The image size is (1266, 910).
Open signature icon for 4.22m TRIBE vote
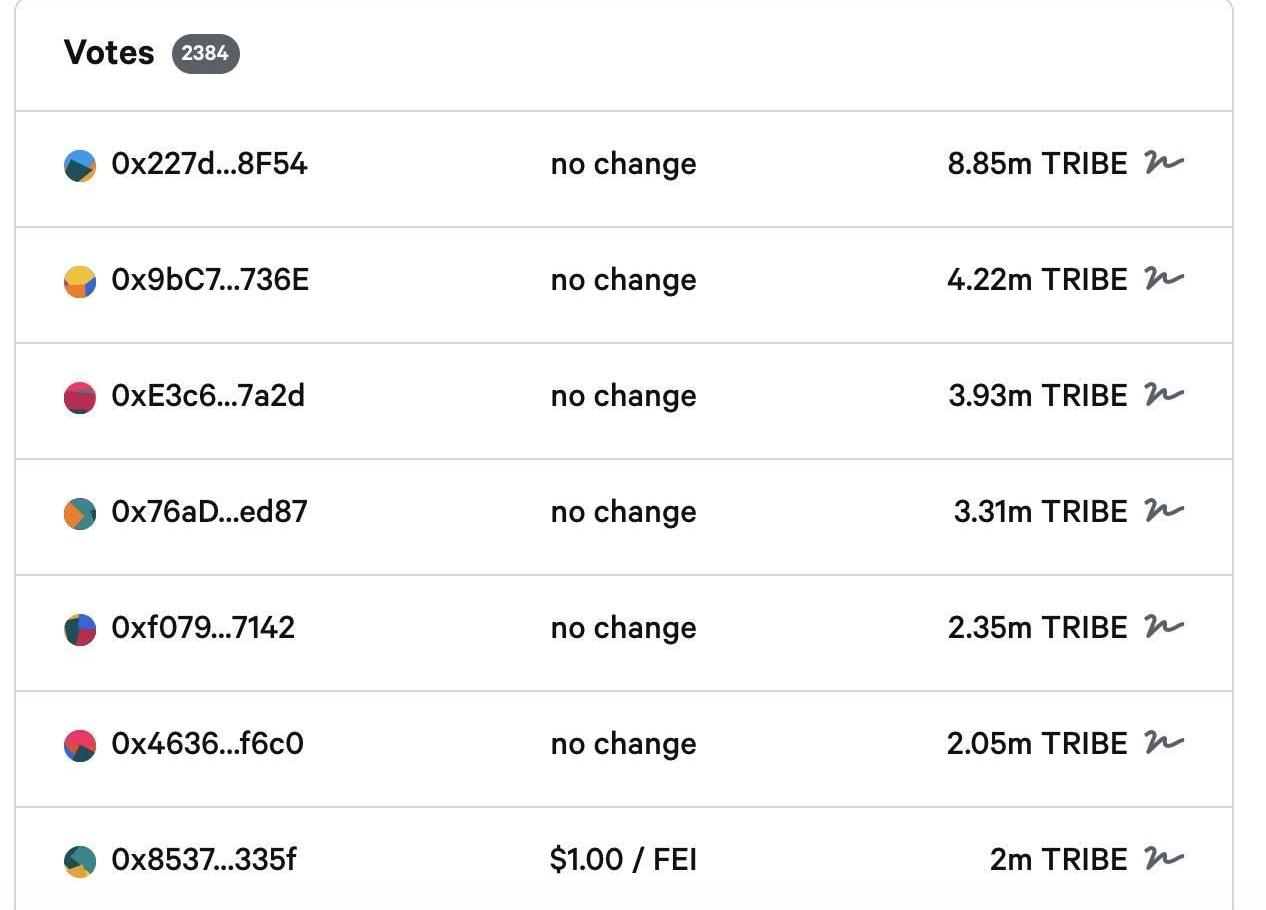coord(1164,279)
